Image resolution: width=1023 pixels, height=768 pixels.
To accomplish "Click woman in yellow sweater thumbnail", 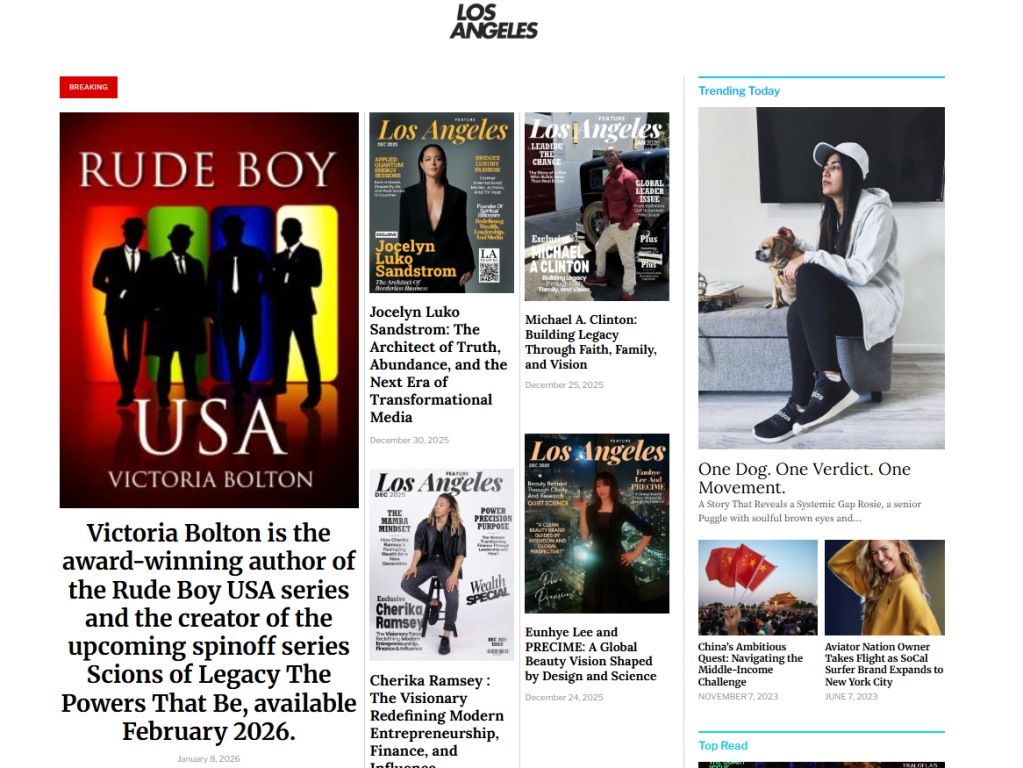I will click(884, 587).
